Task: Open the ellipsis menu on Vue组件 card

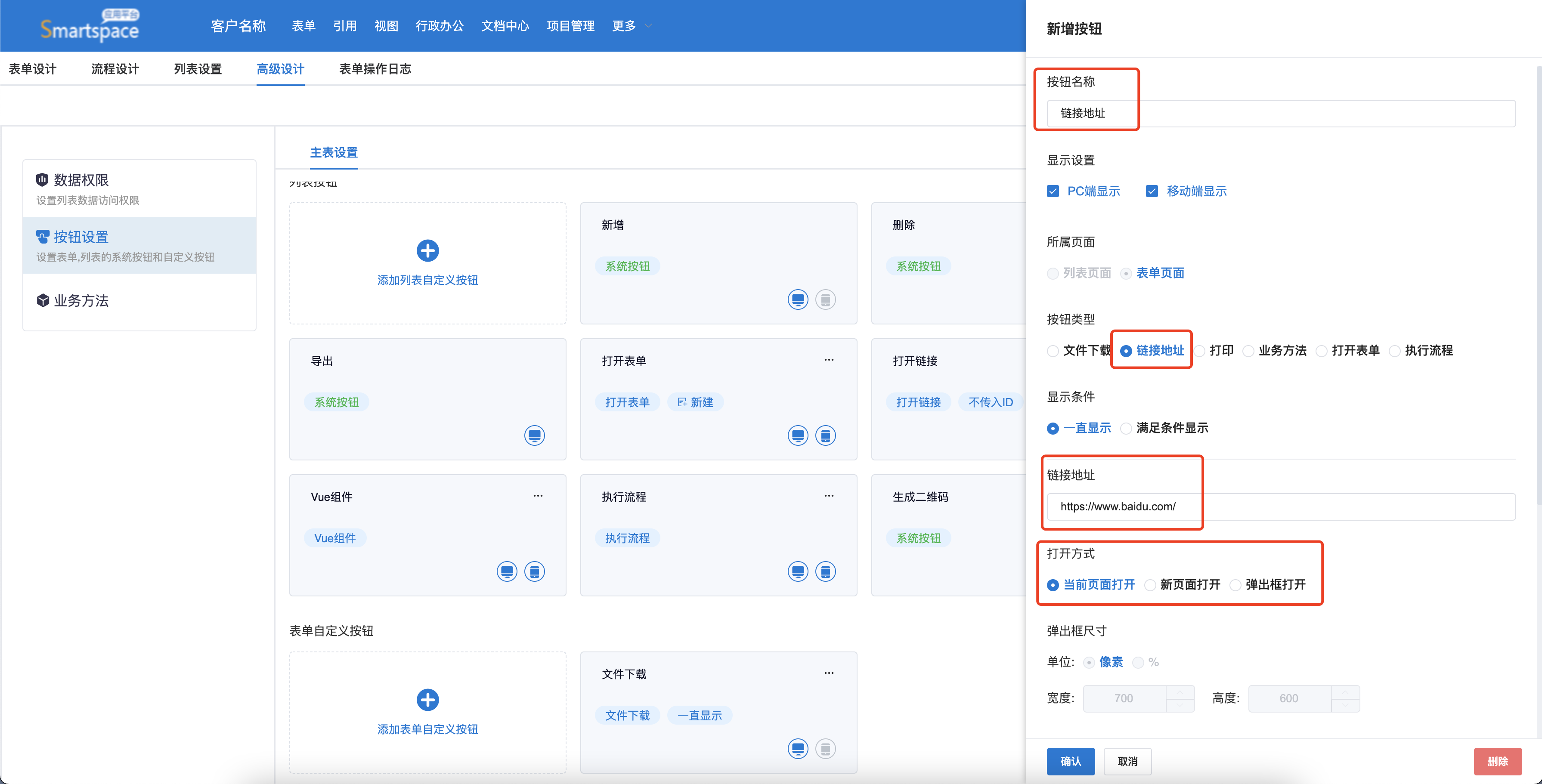Action: click(538, 496)
